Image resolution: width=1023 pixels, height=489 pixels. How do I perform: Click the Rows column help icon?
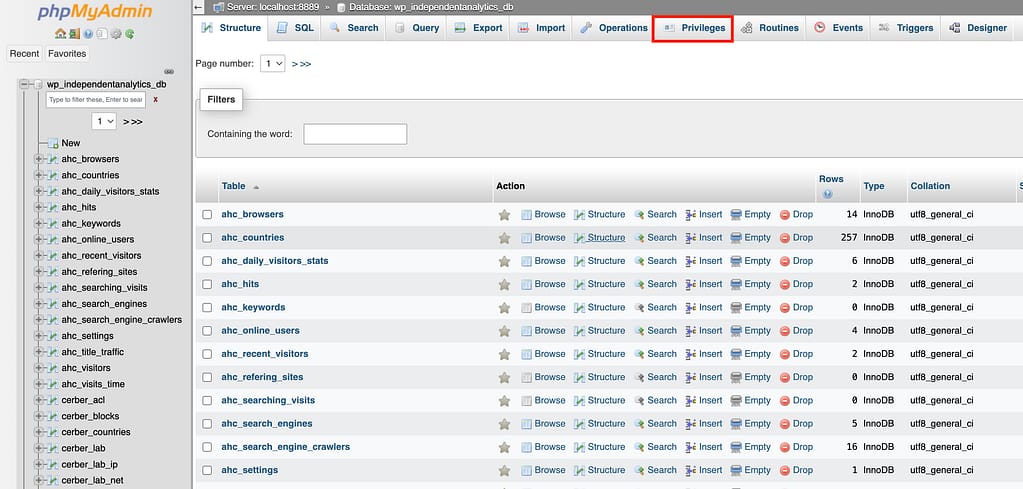click(x=827, y=194)
